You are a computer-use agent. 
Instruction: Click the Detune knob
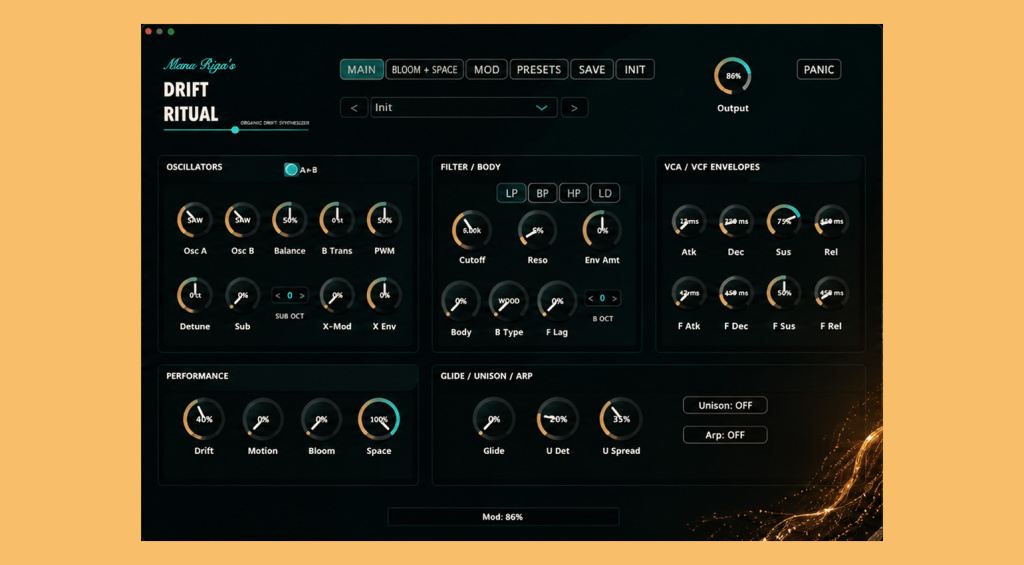pos(195,295)
